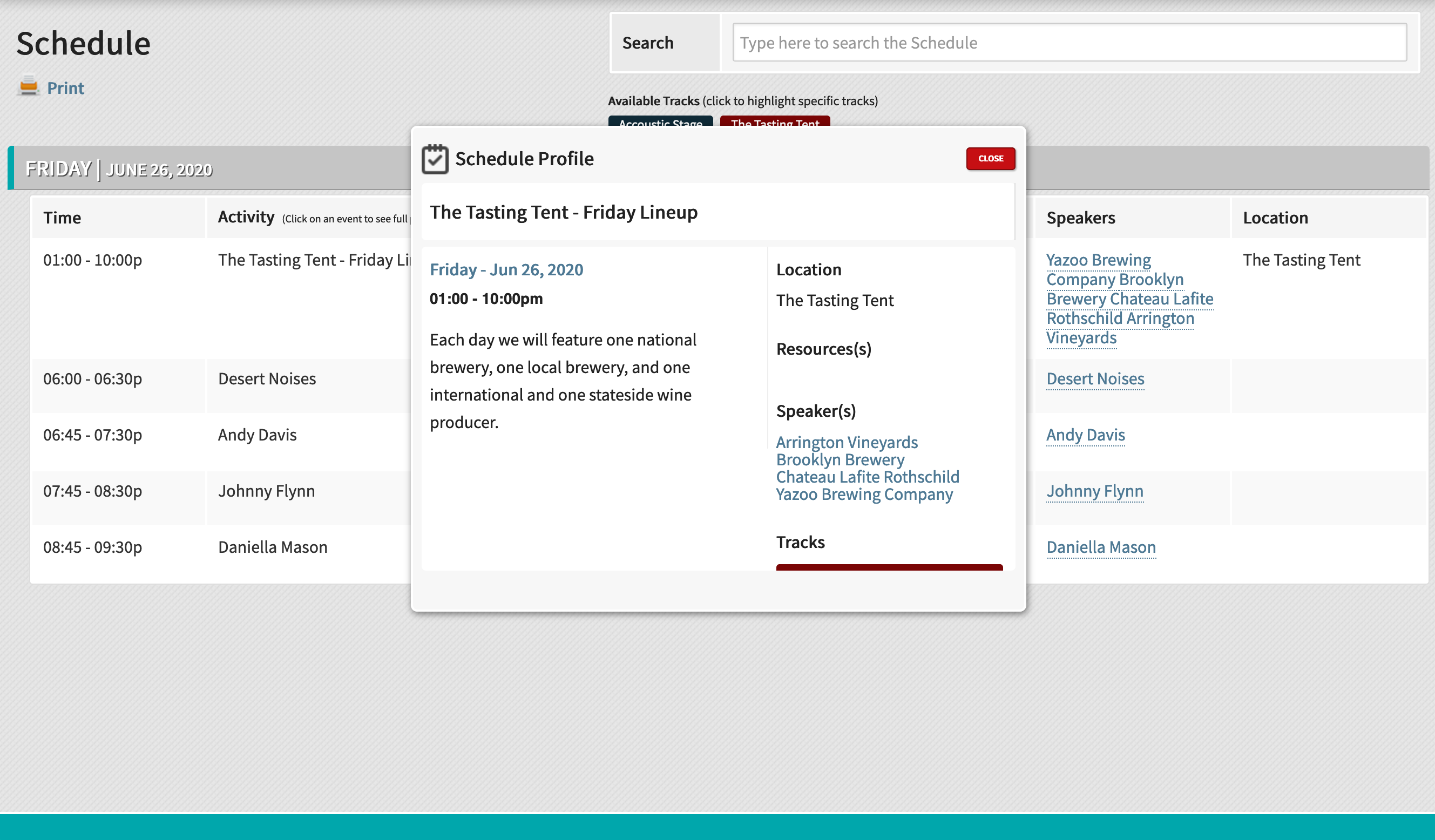Open The Tasting Tent - Friday Lineup activity

tap(314, 260)
